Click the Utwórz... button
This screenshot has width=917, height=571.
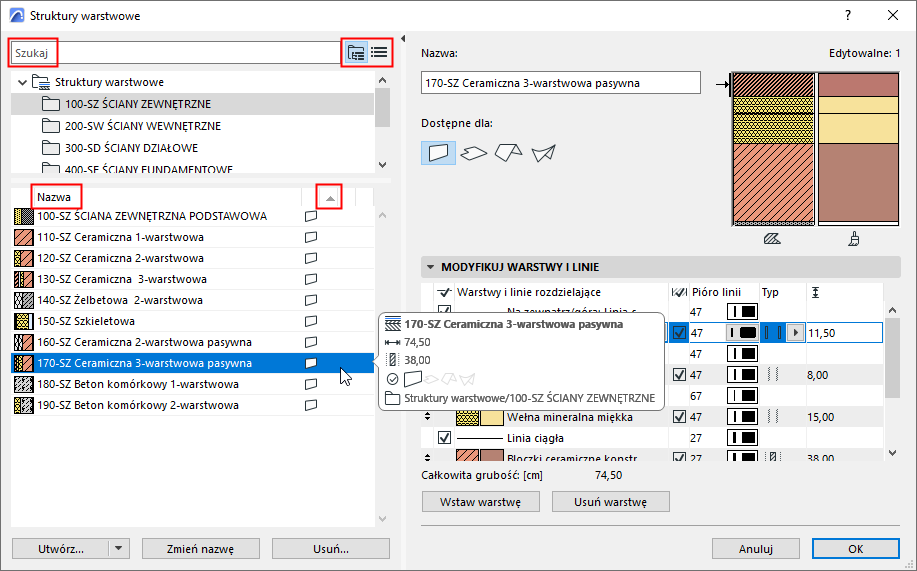click(61, 549)
